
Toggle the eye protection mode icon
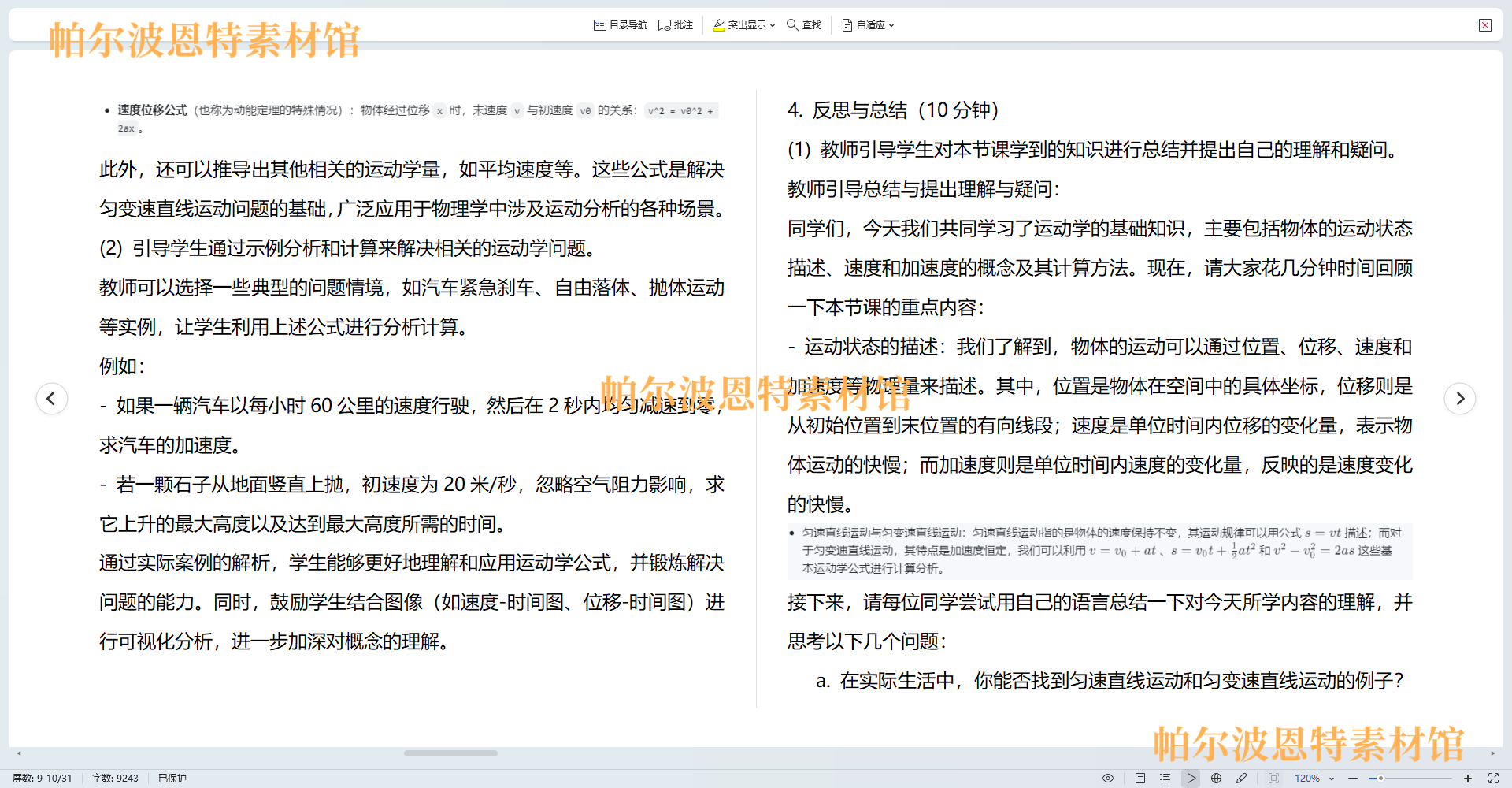pos(1108,779)
